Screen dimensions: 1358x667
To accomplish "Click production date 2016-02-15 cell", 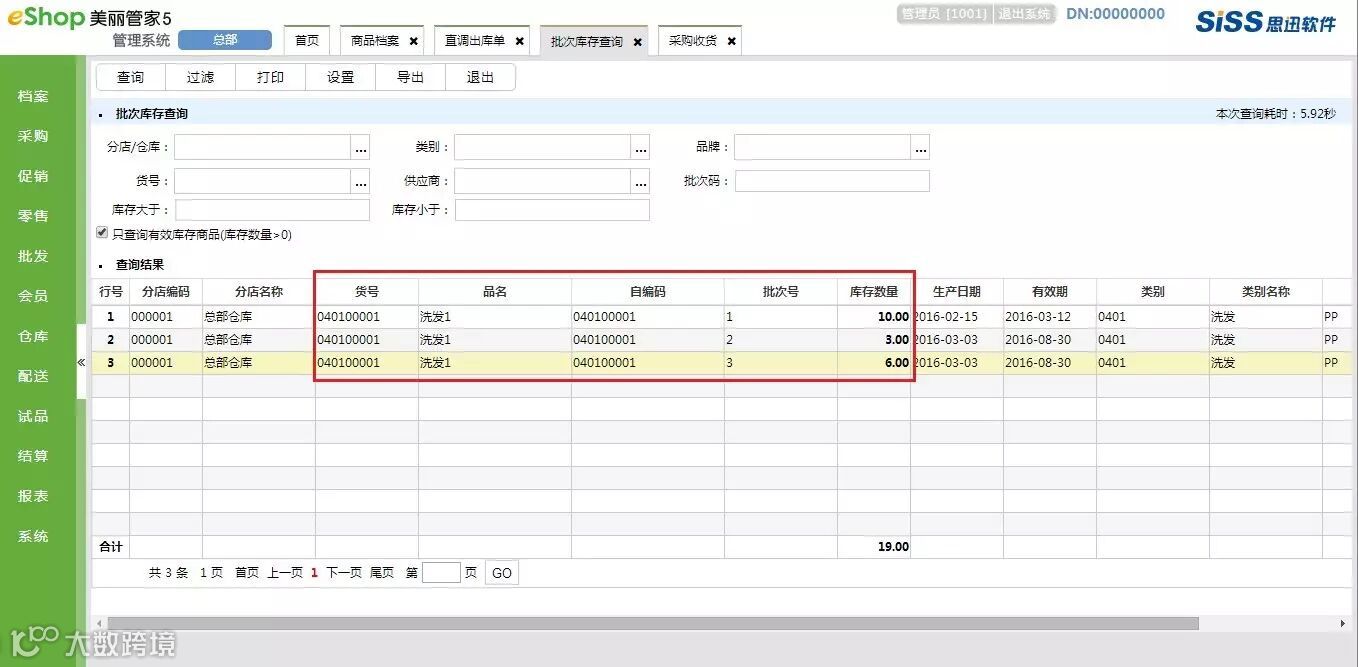I will tap(957, 316).
